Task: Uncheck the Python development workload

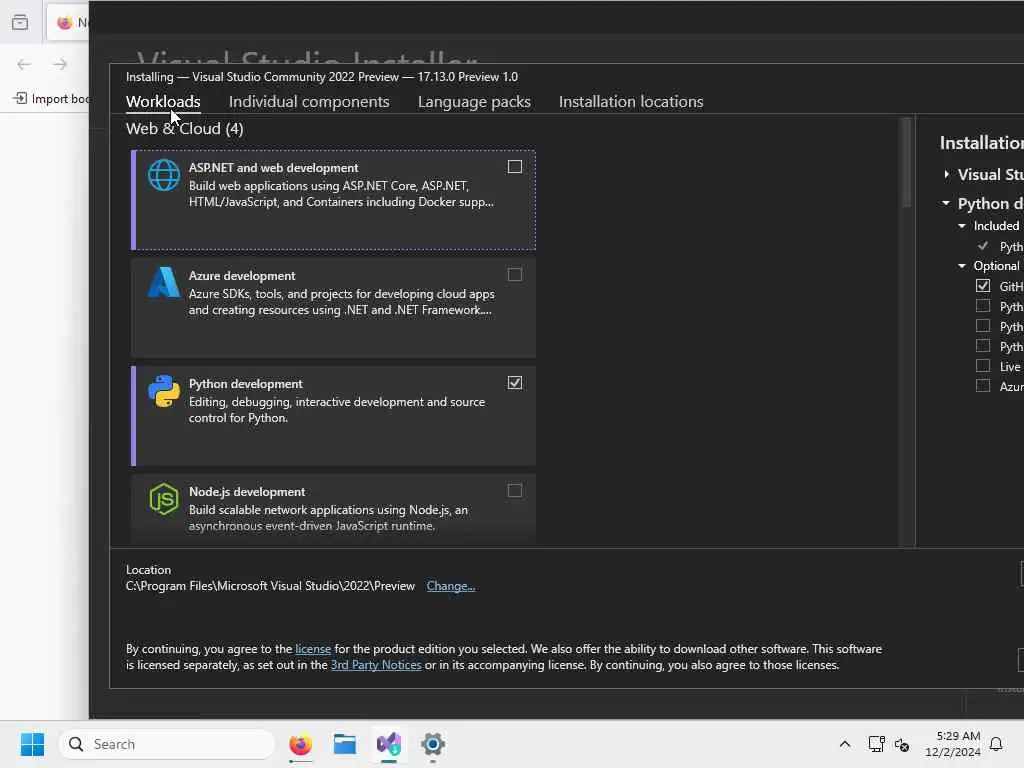Action: (515, 382)
